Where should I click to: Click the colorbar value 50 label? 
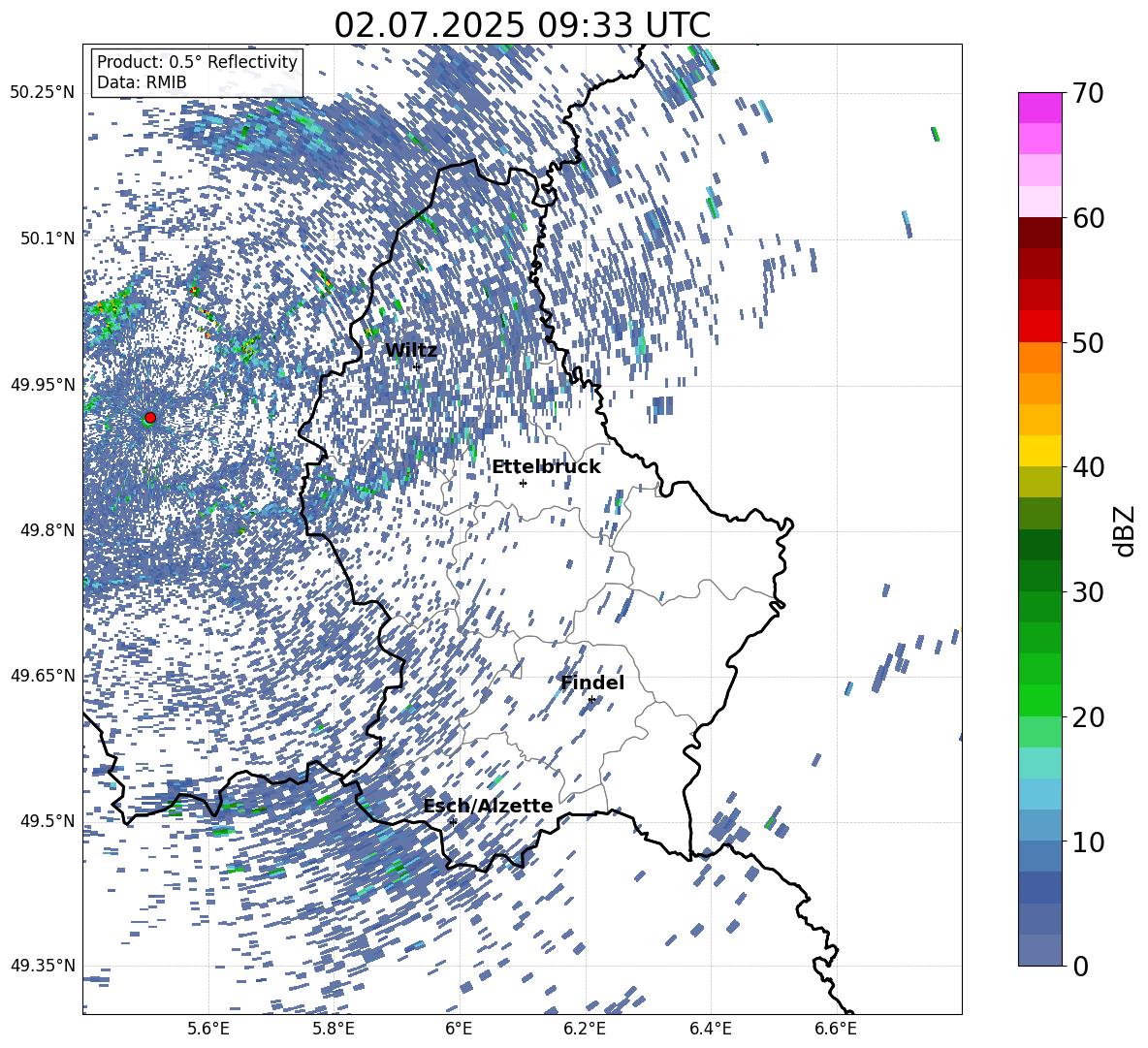(1088, 342)
